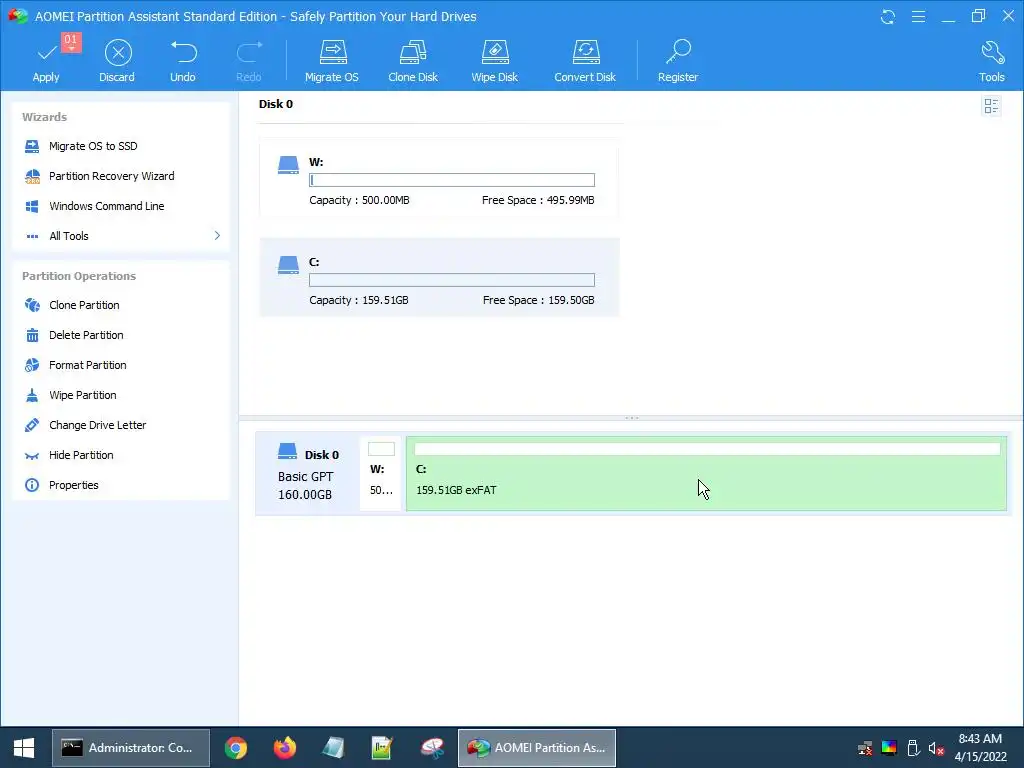The width and height of the screenshot is (1024, 768).
Task: Click C: partition usage bar in card
Action: coord(452,280)
